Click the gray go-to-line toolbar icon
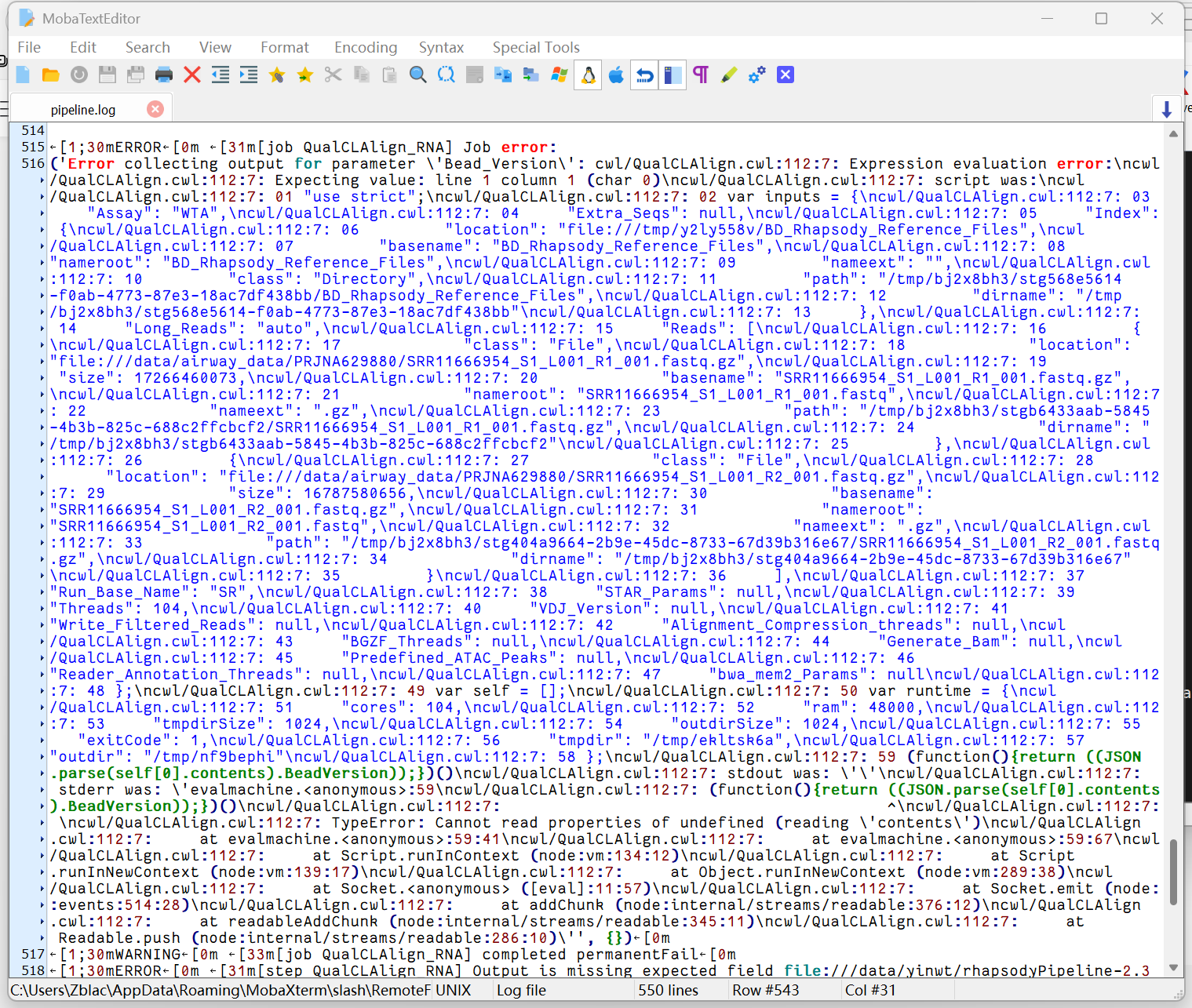This screenshot has height=1008, width=1192. click(x=475, y=75)
